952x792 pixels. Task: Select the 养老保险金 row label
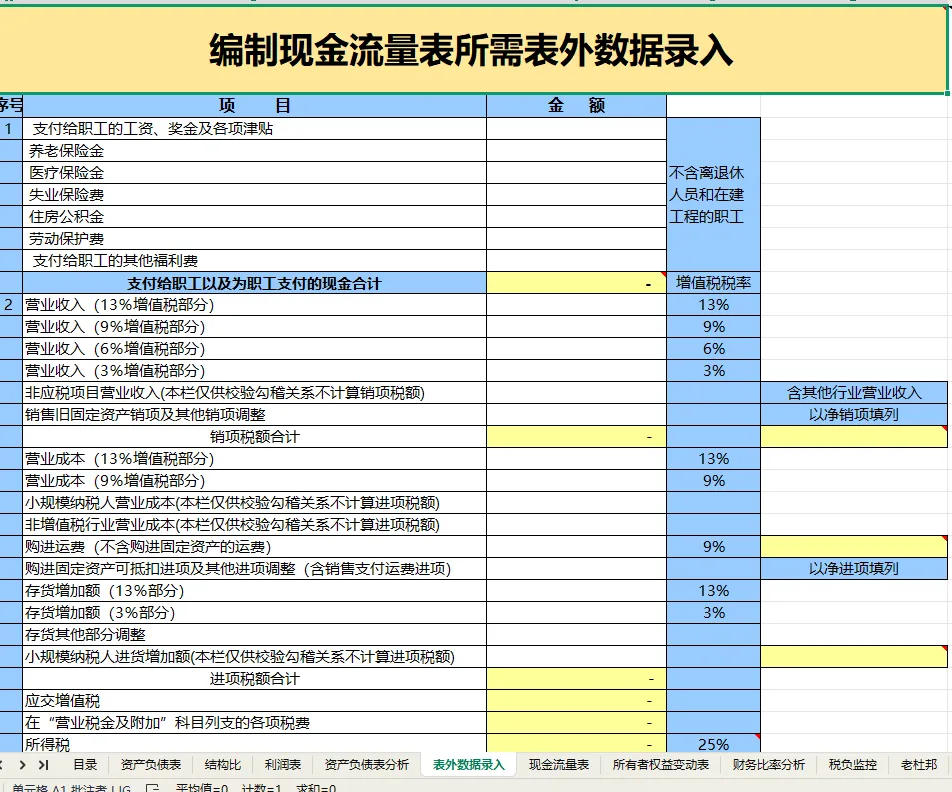[254, 151]
